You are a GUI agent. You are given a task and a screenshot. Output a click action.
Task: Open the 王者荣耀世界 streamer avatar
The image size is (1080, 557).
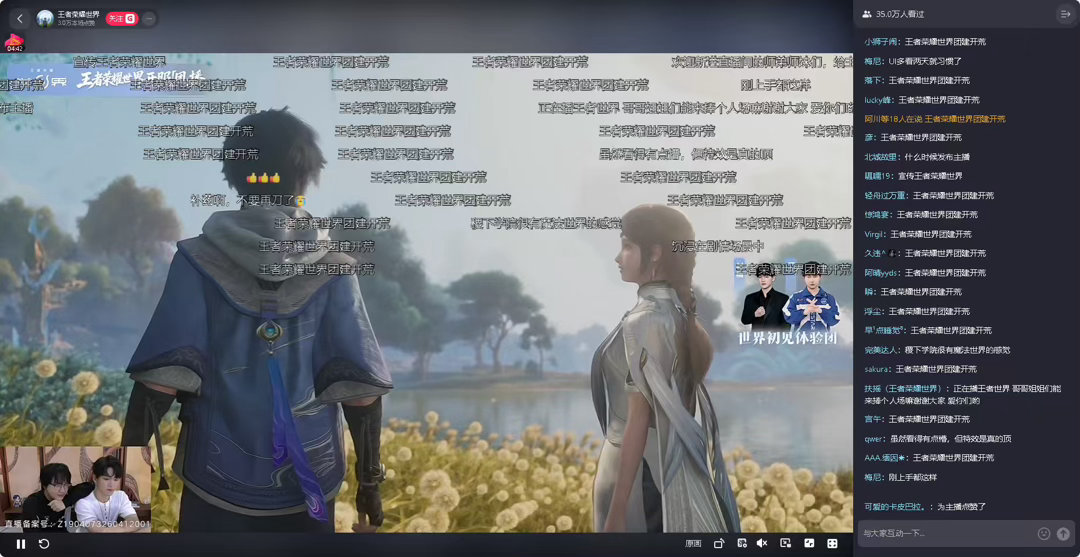45,19
